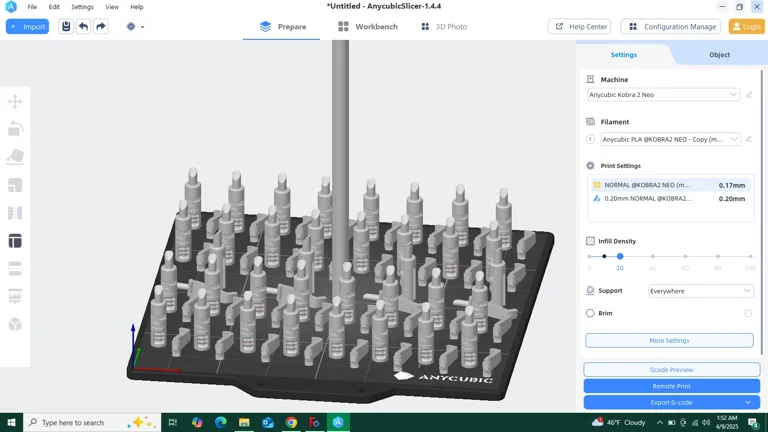Select the Mirror tool in left sidebar
The image size is (768, 432).
pos(15,213)
